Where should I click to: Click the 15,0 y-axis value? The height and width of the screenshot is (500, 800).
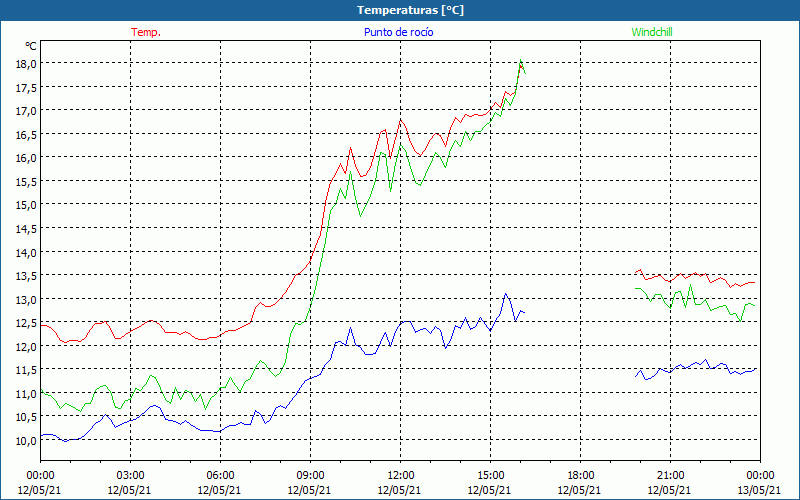26,205
